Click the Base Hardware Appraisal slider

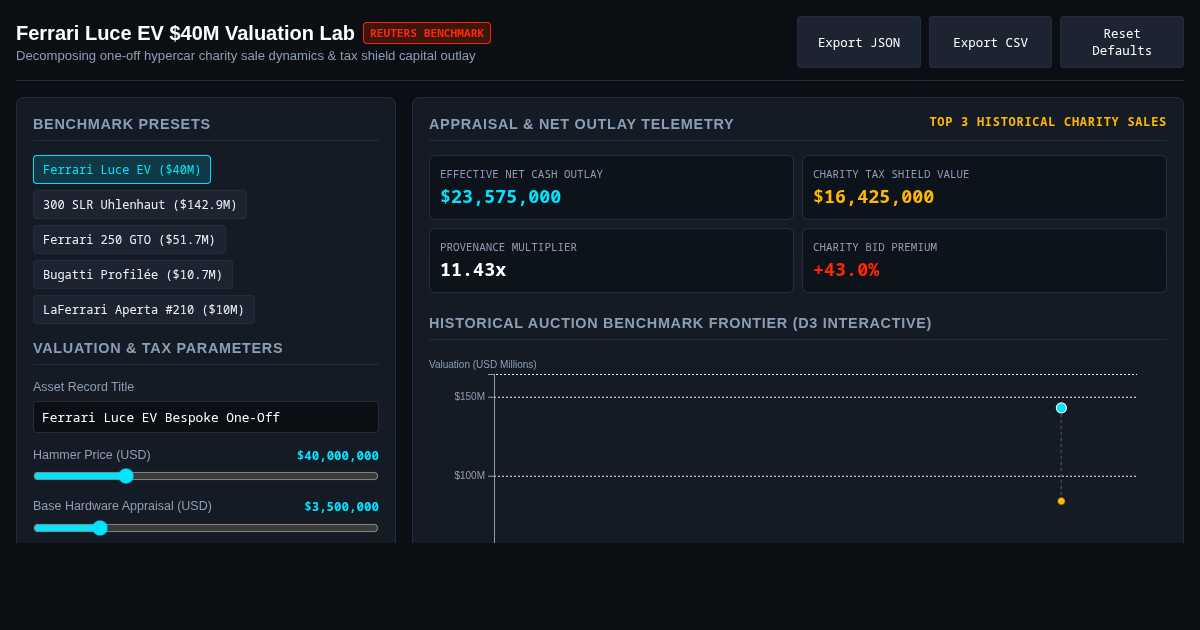point(206,528)
